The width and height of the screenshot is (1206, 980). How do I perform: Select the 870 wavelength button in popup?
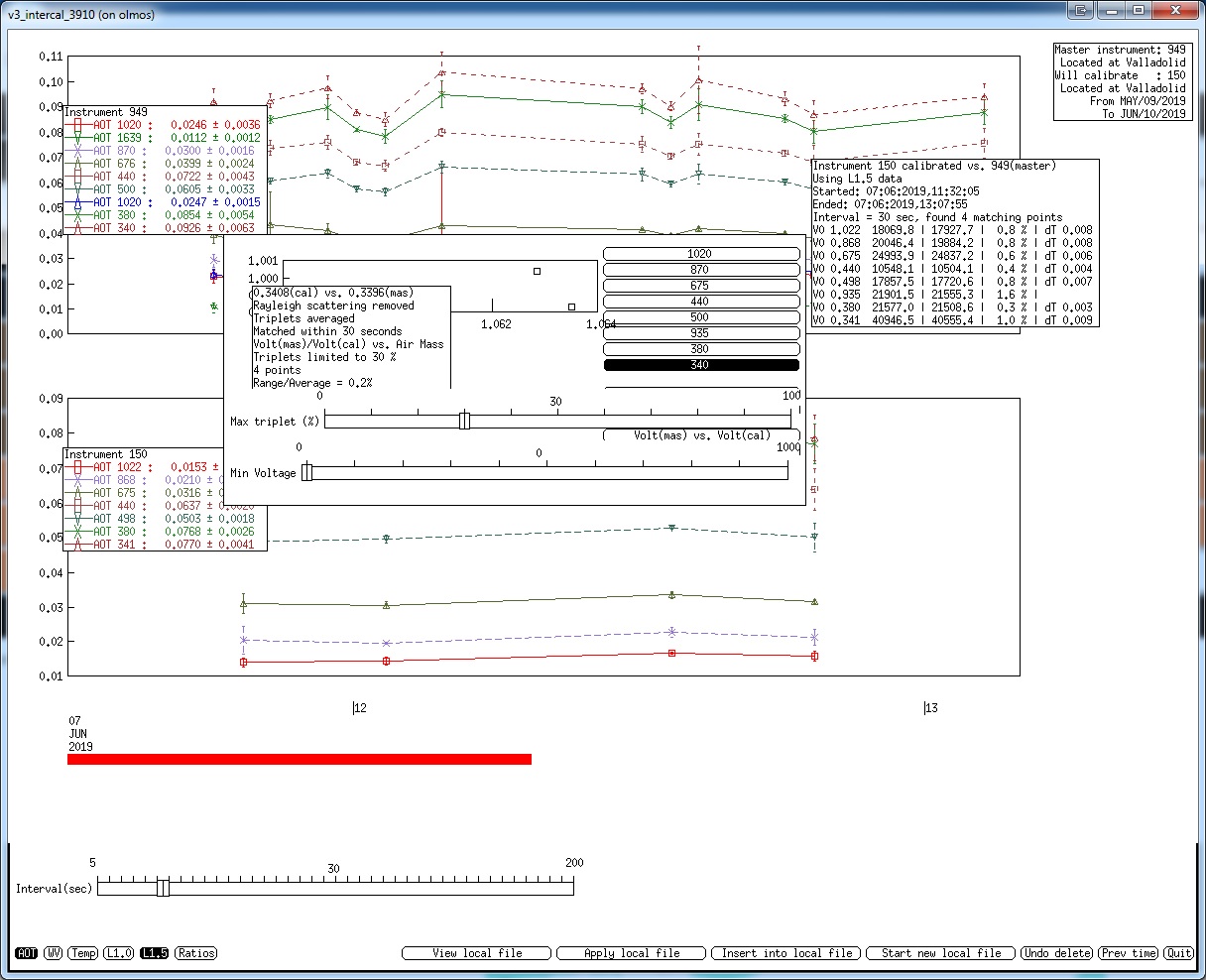701,270
